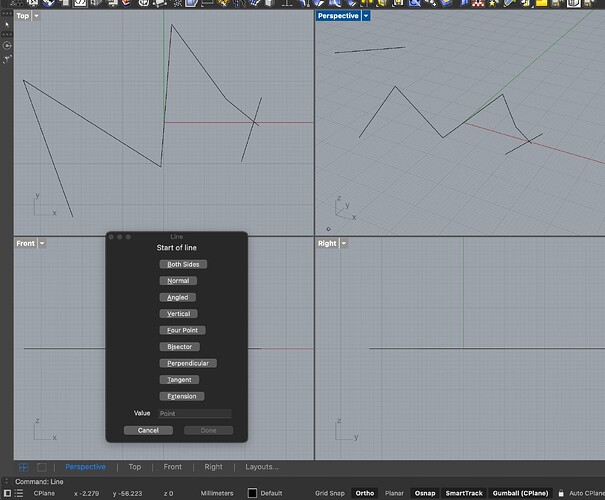Click the Perspective viewport title label
This screenshot has width=605, height=500.
338,16
